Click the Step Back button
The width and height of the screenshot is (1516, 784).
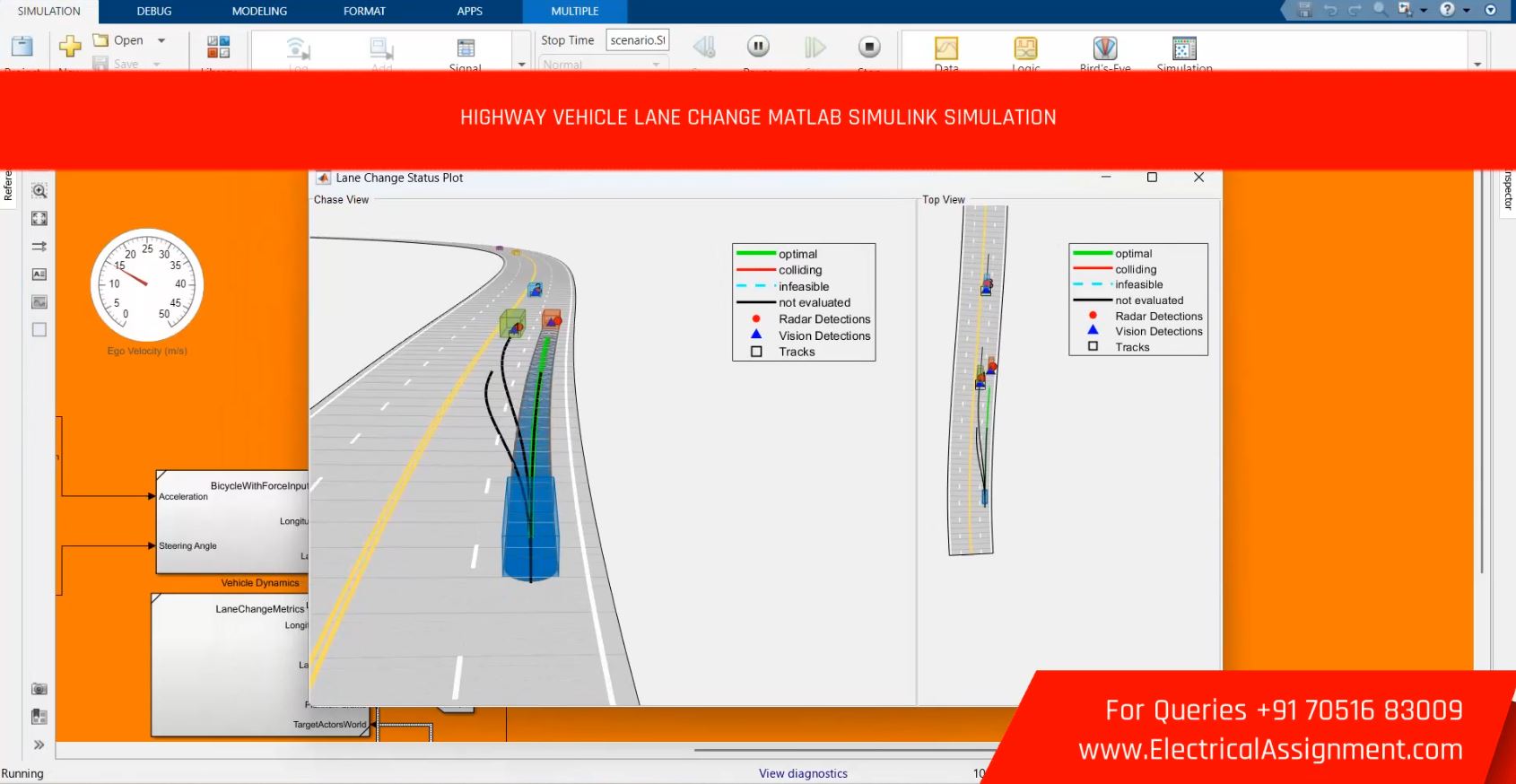[704, 47]
